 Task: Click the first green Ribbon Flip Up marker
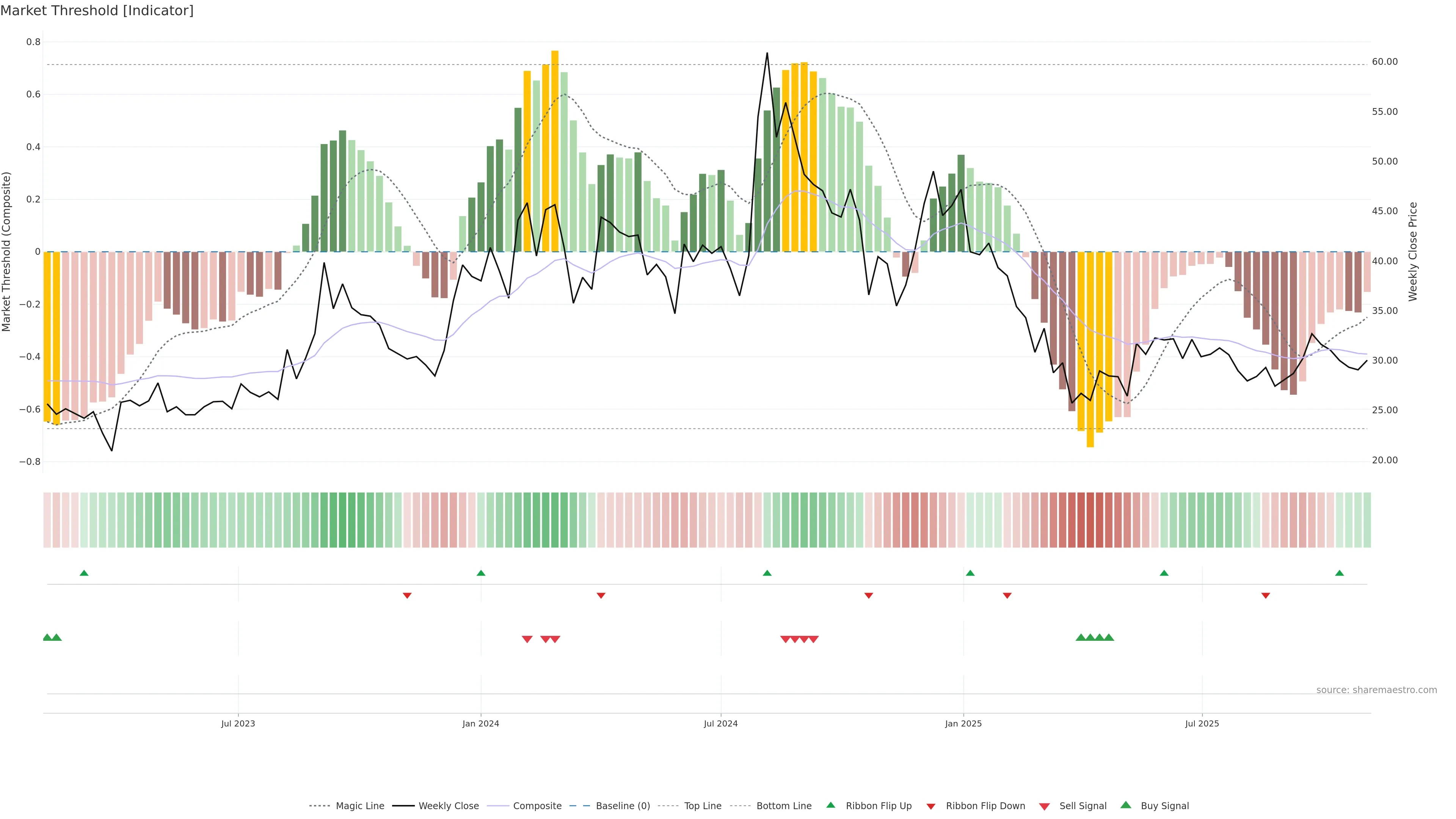84,573
